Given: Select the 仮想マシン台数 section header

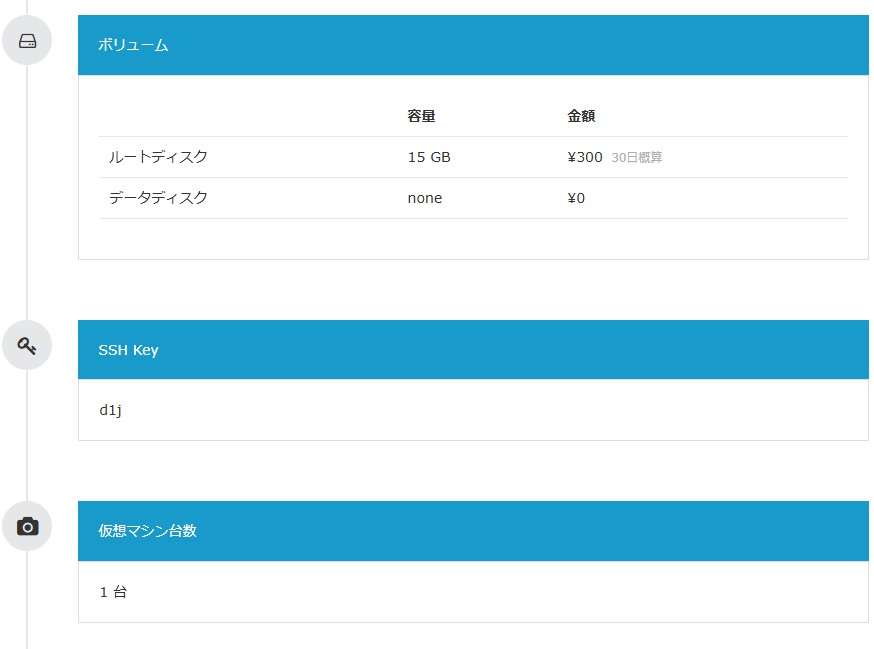Looking at the screenshot, I should (473, 531).
